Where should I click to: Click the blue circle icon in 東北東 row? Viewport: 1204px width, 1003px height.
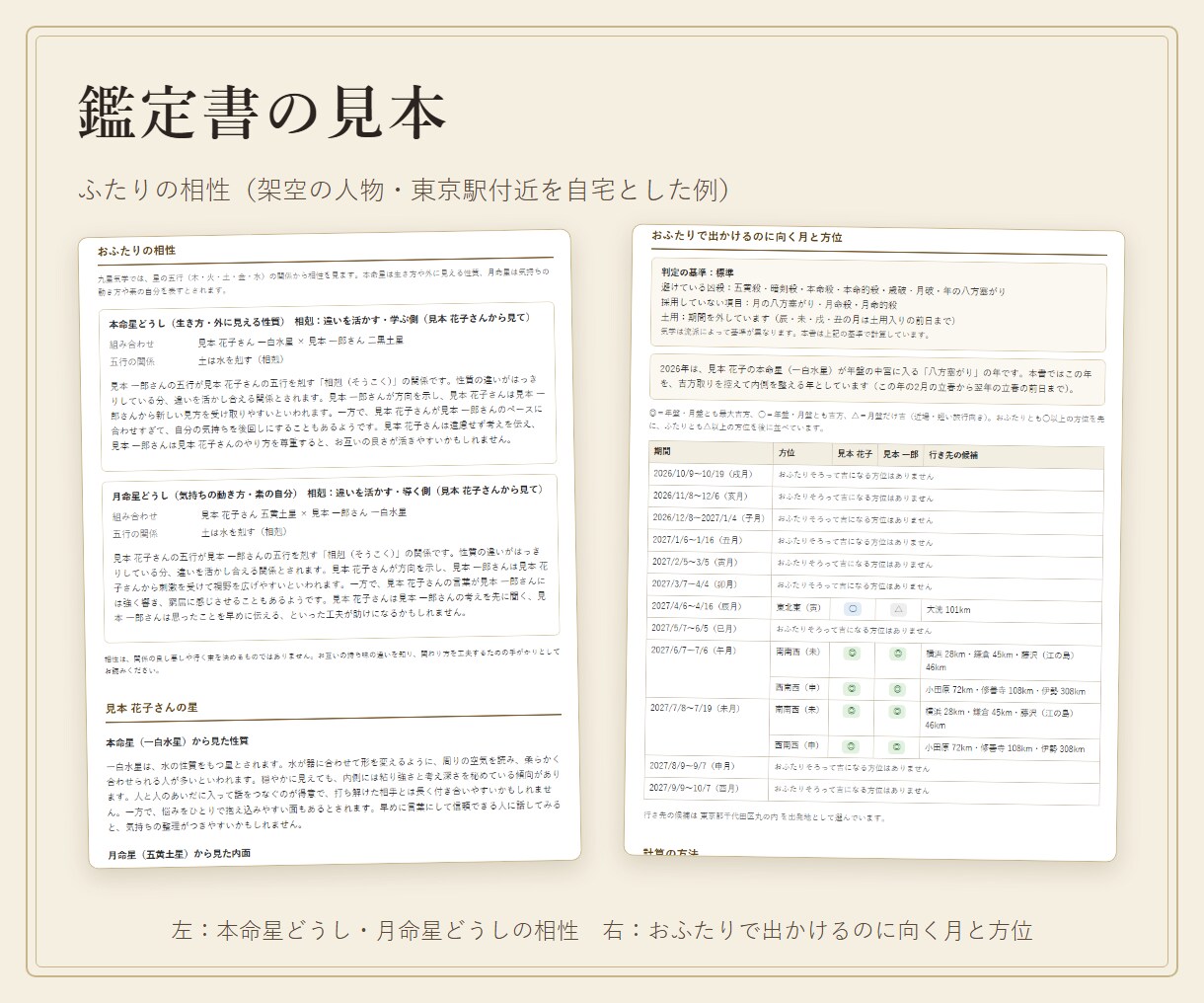click(x=854, y=609)
